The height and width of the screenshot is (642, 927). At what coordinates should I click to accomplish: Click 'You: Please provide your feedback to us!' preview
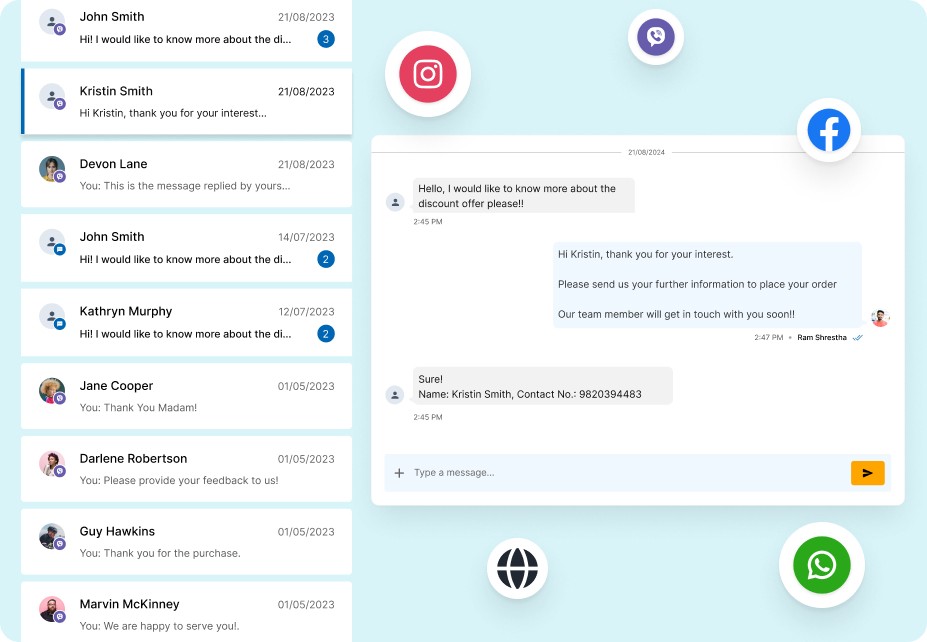[179, 480]
